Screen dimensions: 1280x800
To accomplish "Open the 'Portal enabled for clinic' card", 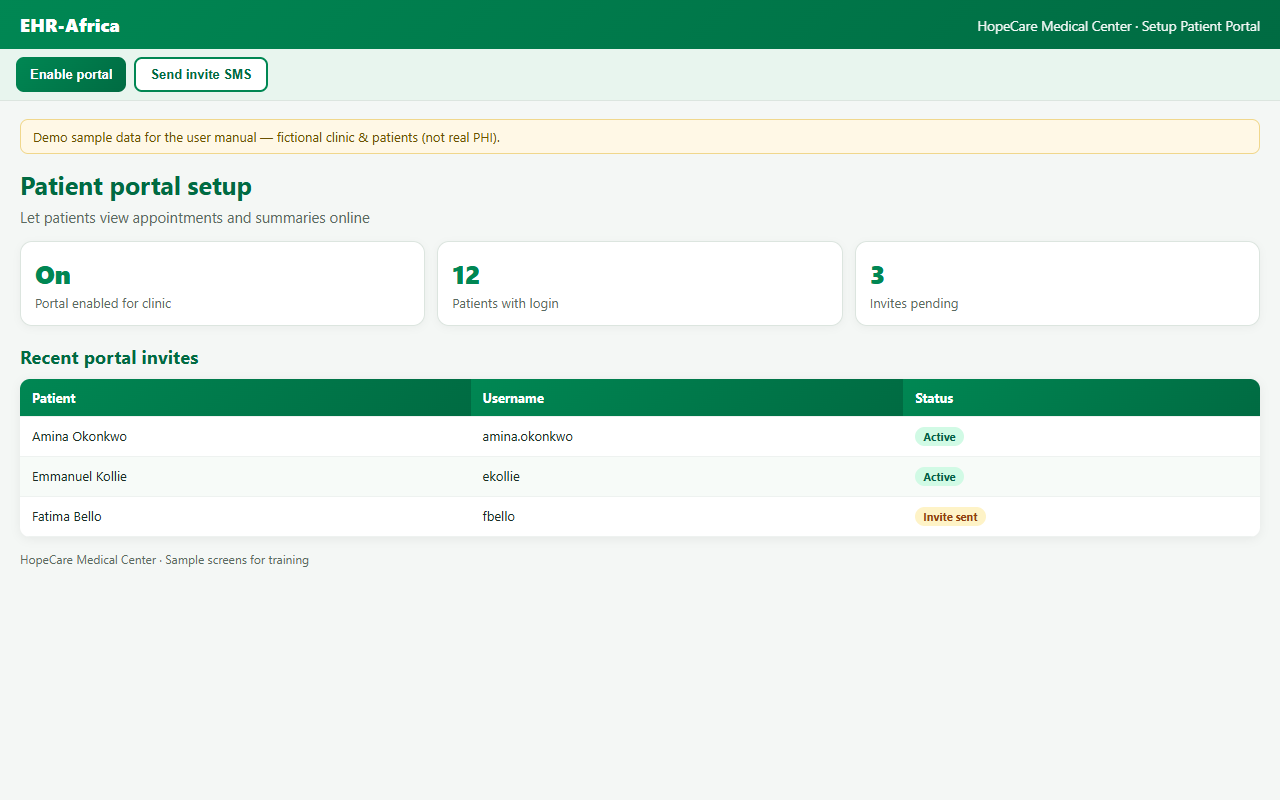I will [222, 283].
